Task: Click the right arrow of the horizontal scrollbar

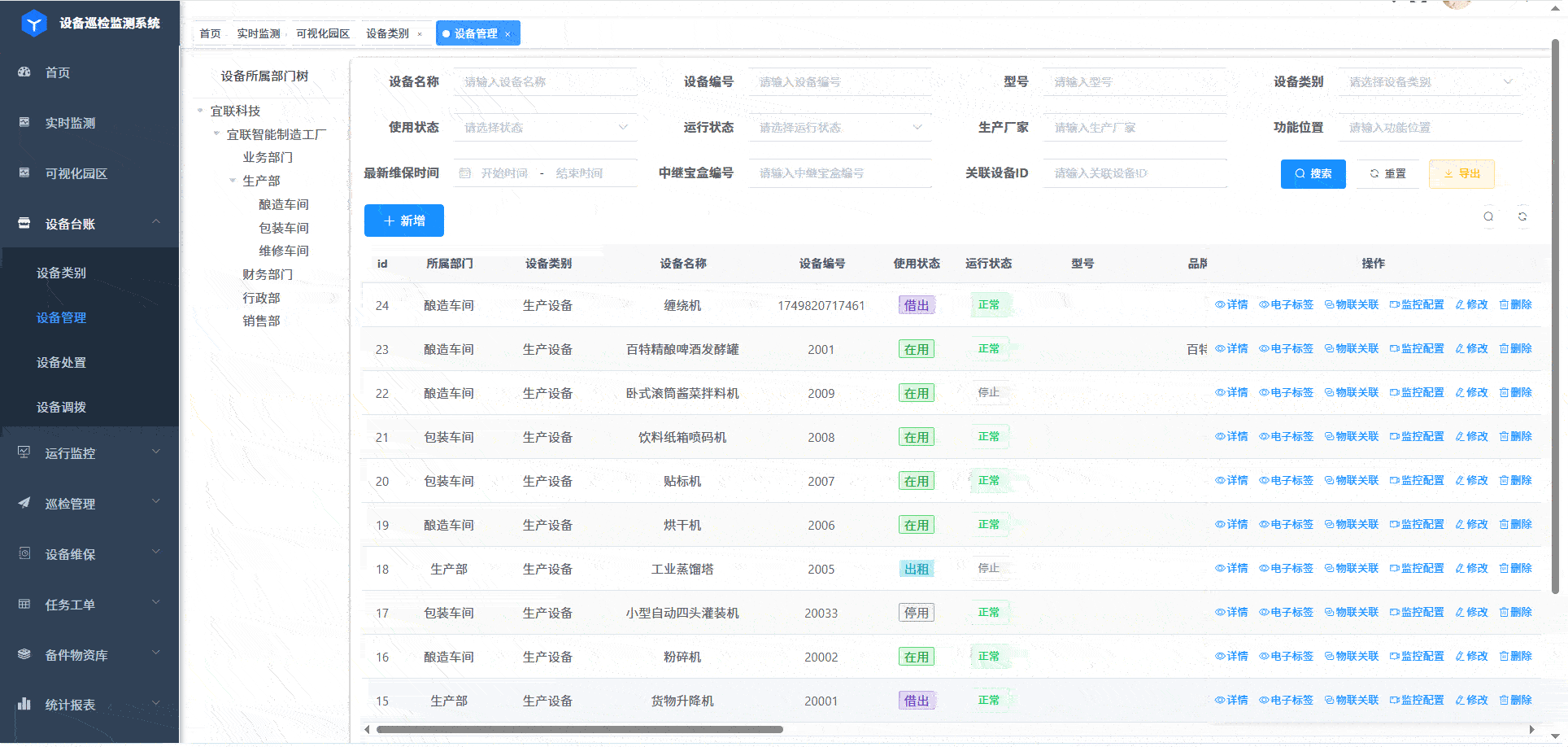Action: [x=1532, y=729]
